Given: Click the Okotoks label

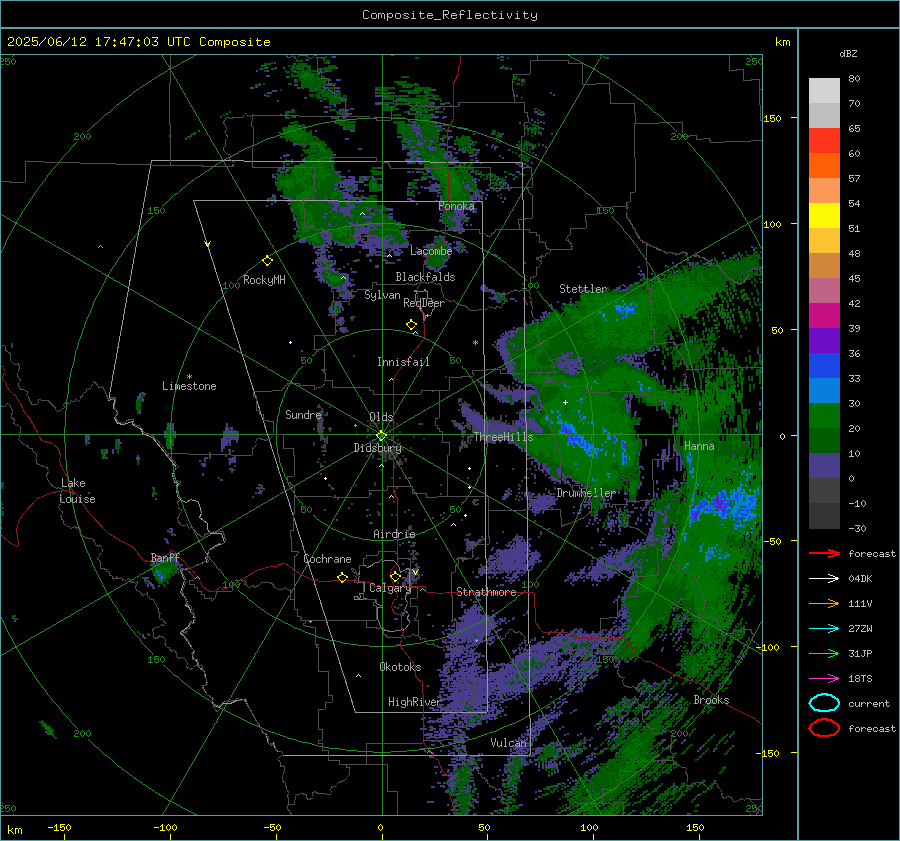Looking at the screenshot, I should (400, 667).
